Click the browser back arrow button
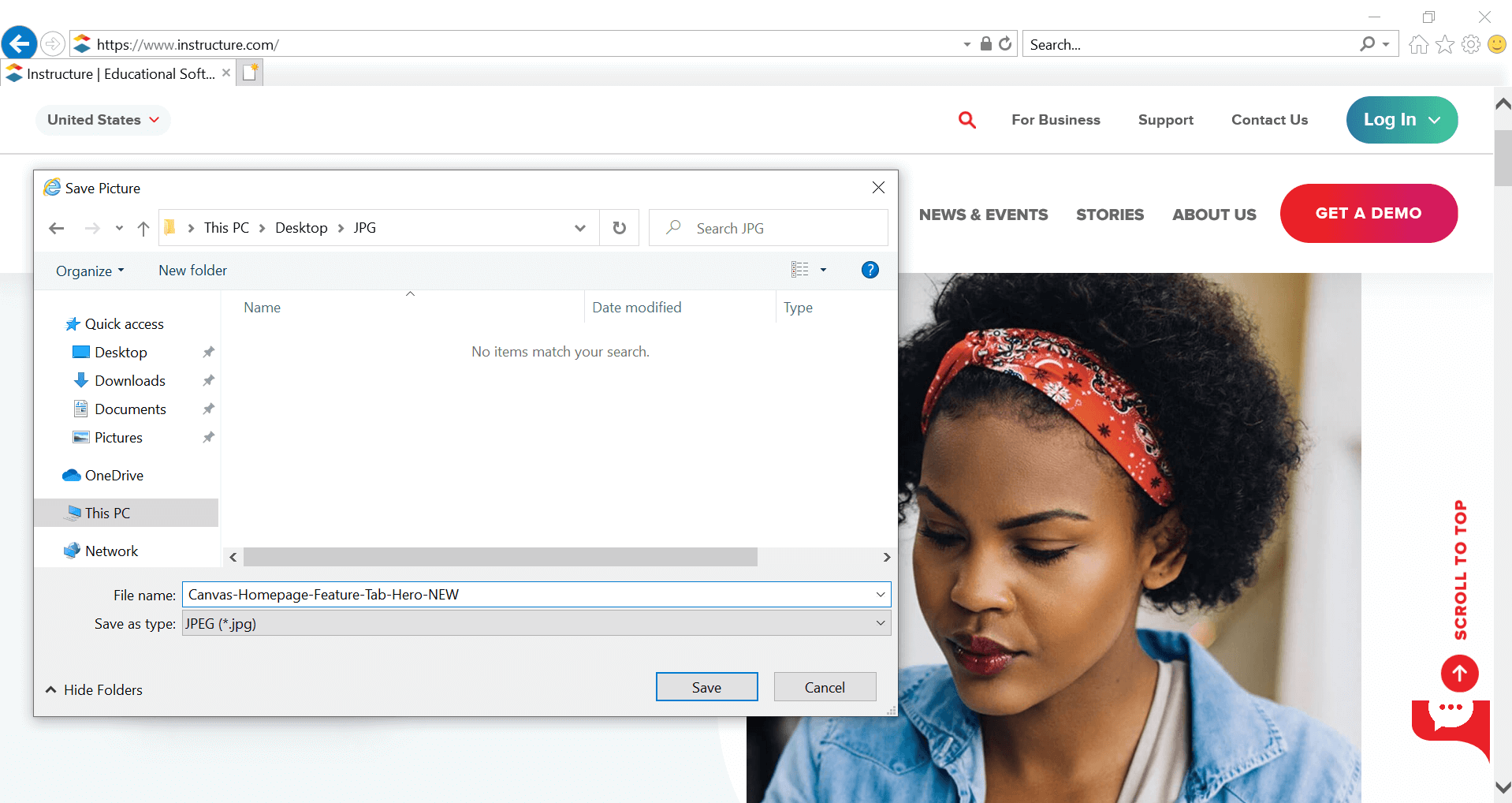The height and width of the screenshot is (803, 1512). pyautogui.click(x=20, y=43)
